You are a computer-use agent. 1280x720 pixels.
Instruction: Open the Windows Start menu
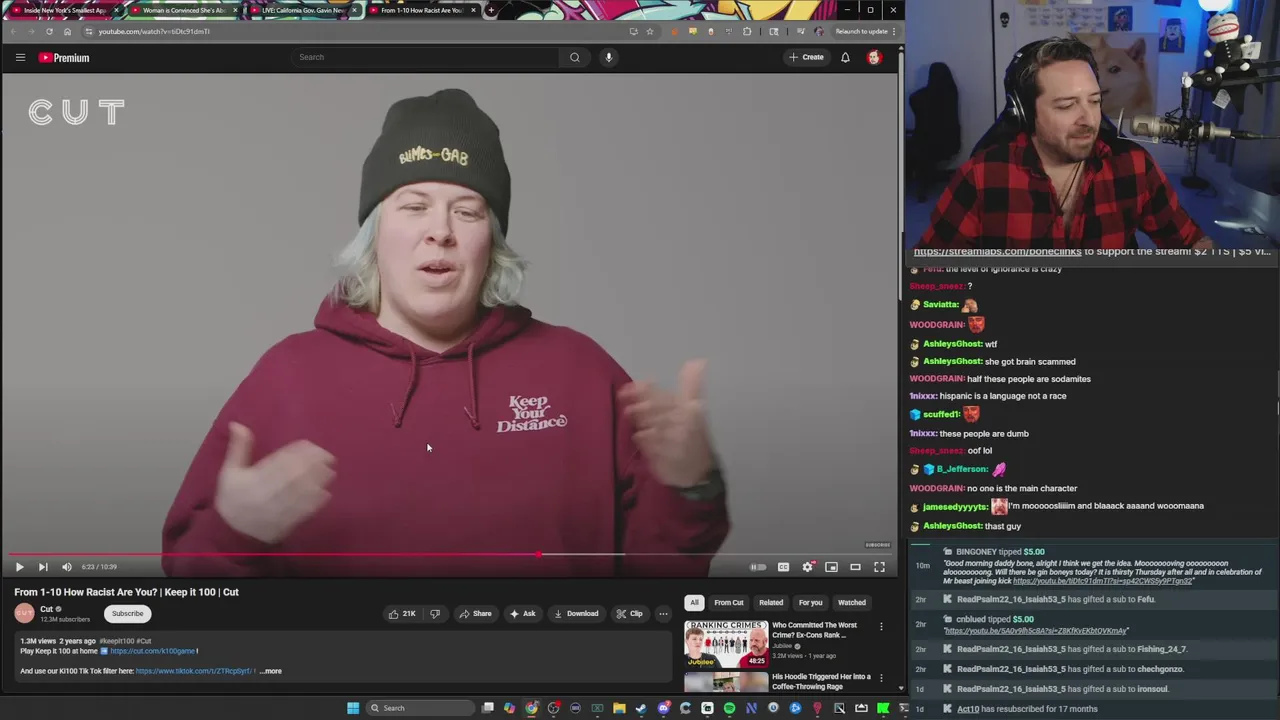coord(353,708)
